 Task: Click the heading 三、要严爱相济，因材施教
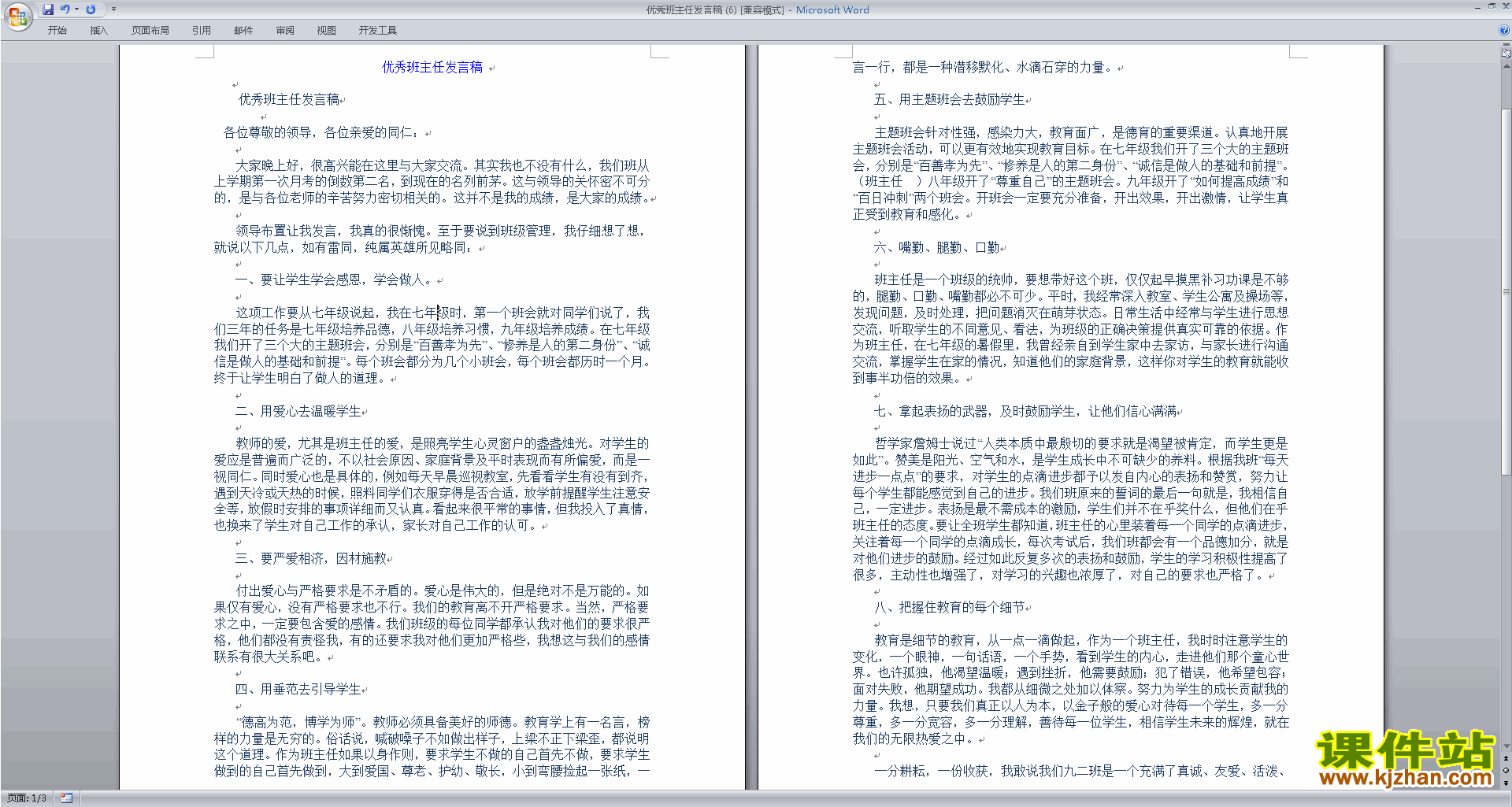click(x=311, y=558)
